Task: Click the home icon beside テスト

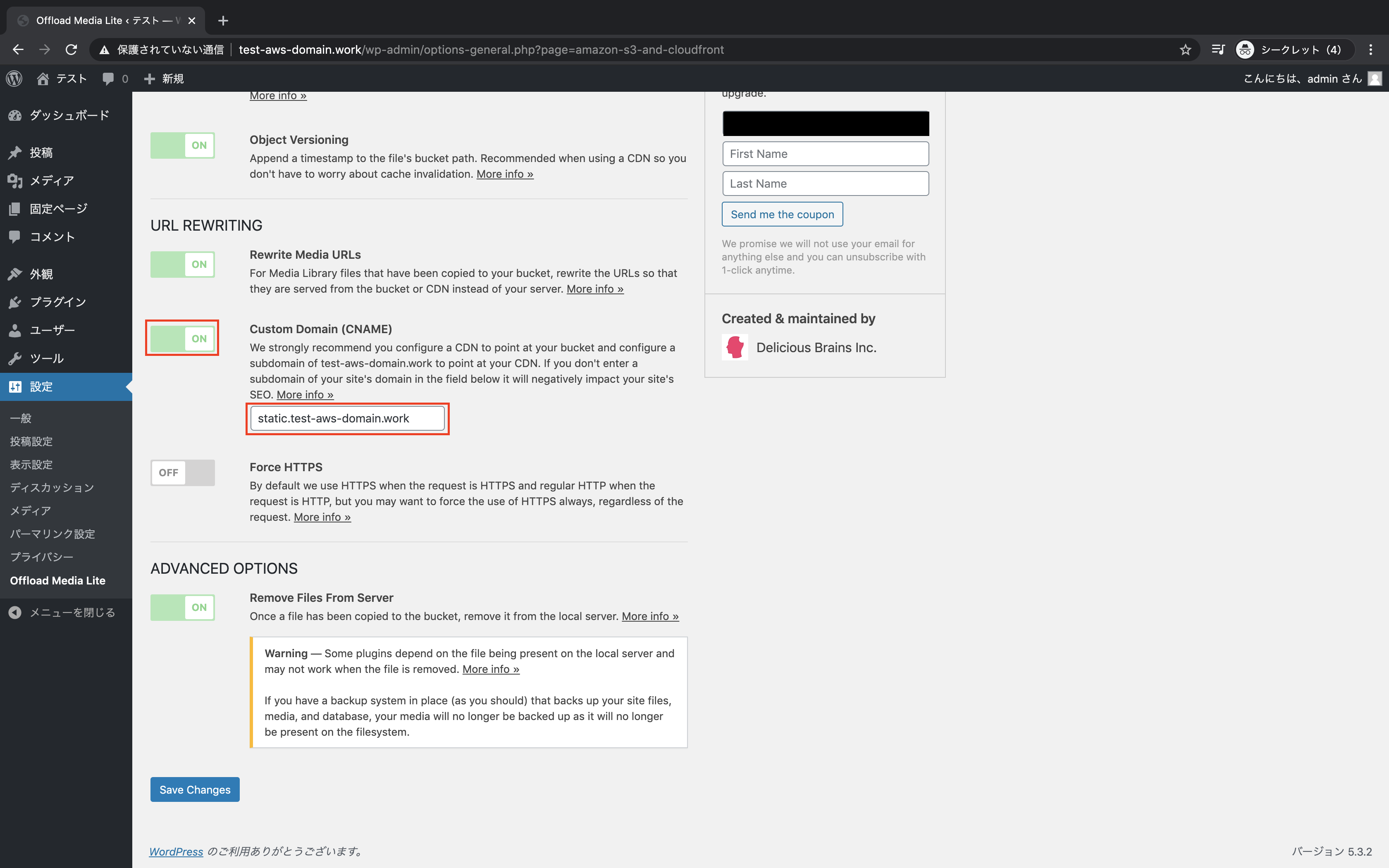Action: pyautogui.click(x=43, y=79)
